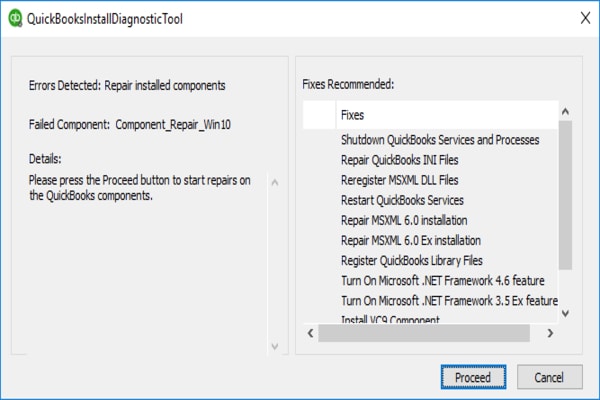Viewport: 600px width, 400px height.
Task: Click fixes list vertical scrollbar thumb
Action: pyautogui.click(x=565, y=195)
